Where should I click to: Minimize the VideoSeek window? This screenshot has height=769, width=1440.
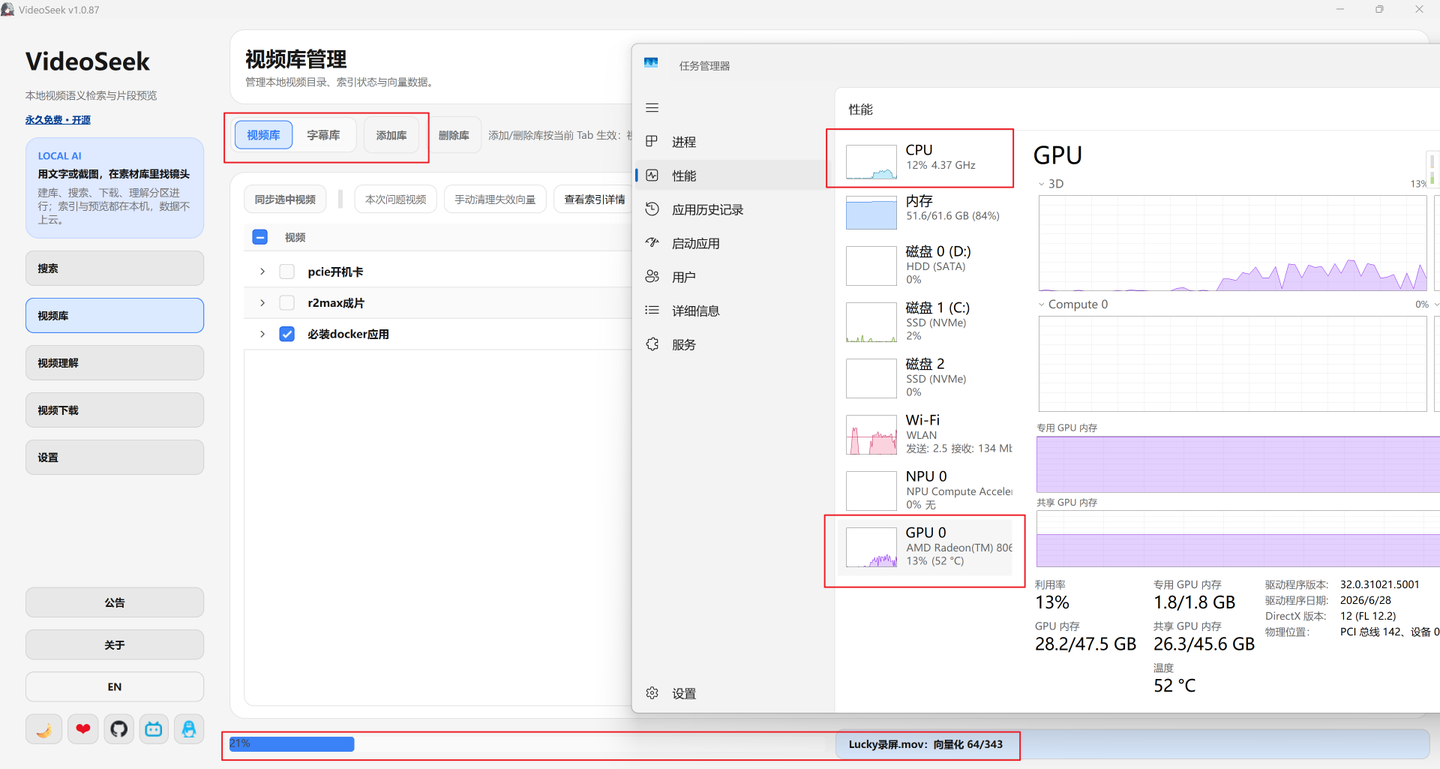[x=1340, y=9]
